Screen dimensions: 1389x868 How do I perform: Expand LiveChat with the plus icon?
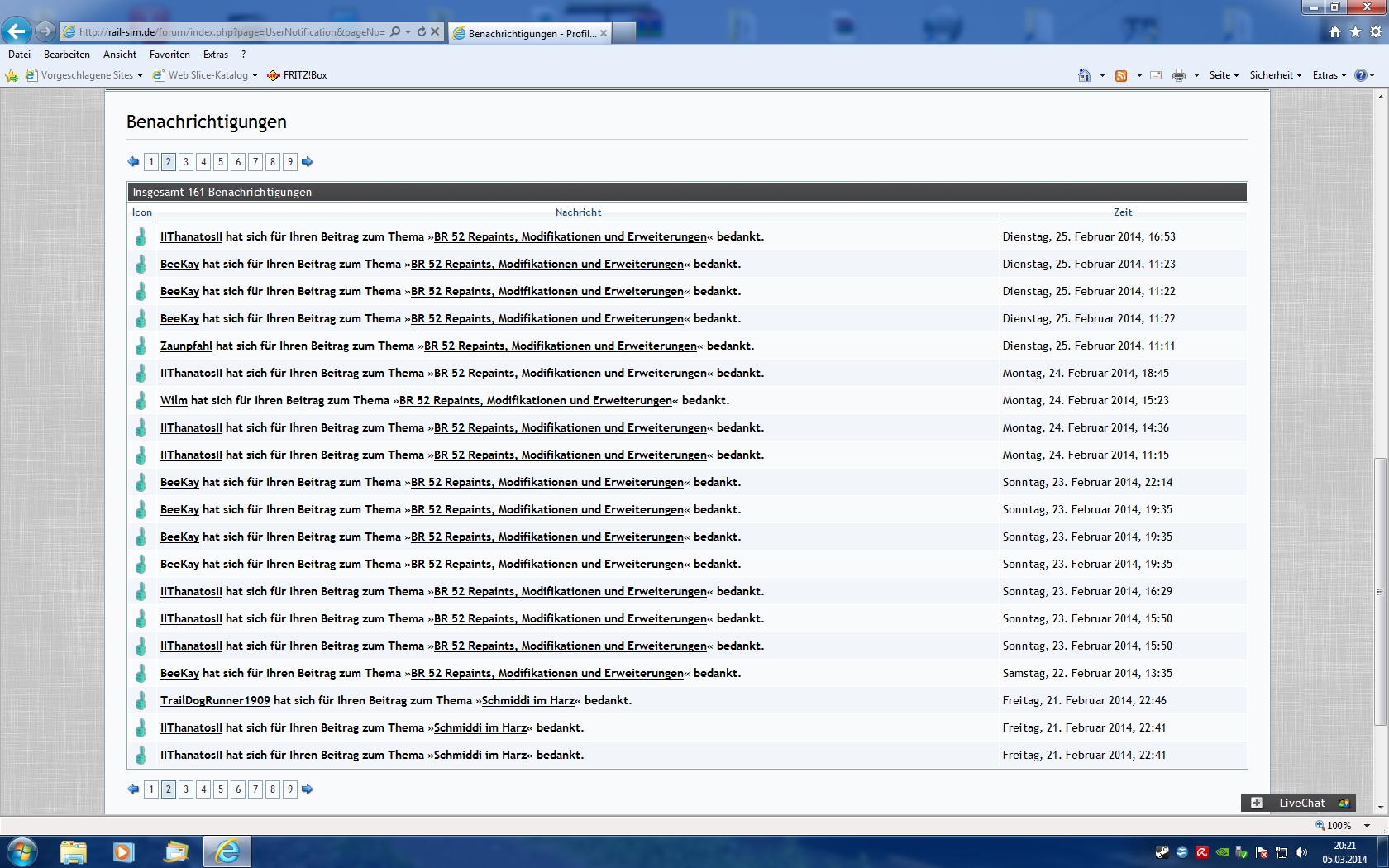(1257, 803)
